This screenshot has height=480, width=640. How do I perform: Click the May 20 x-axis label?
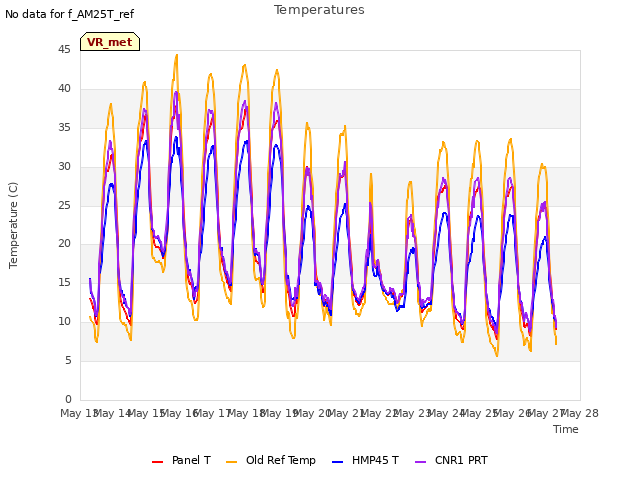click(313, 413)
